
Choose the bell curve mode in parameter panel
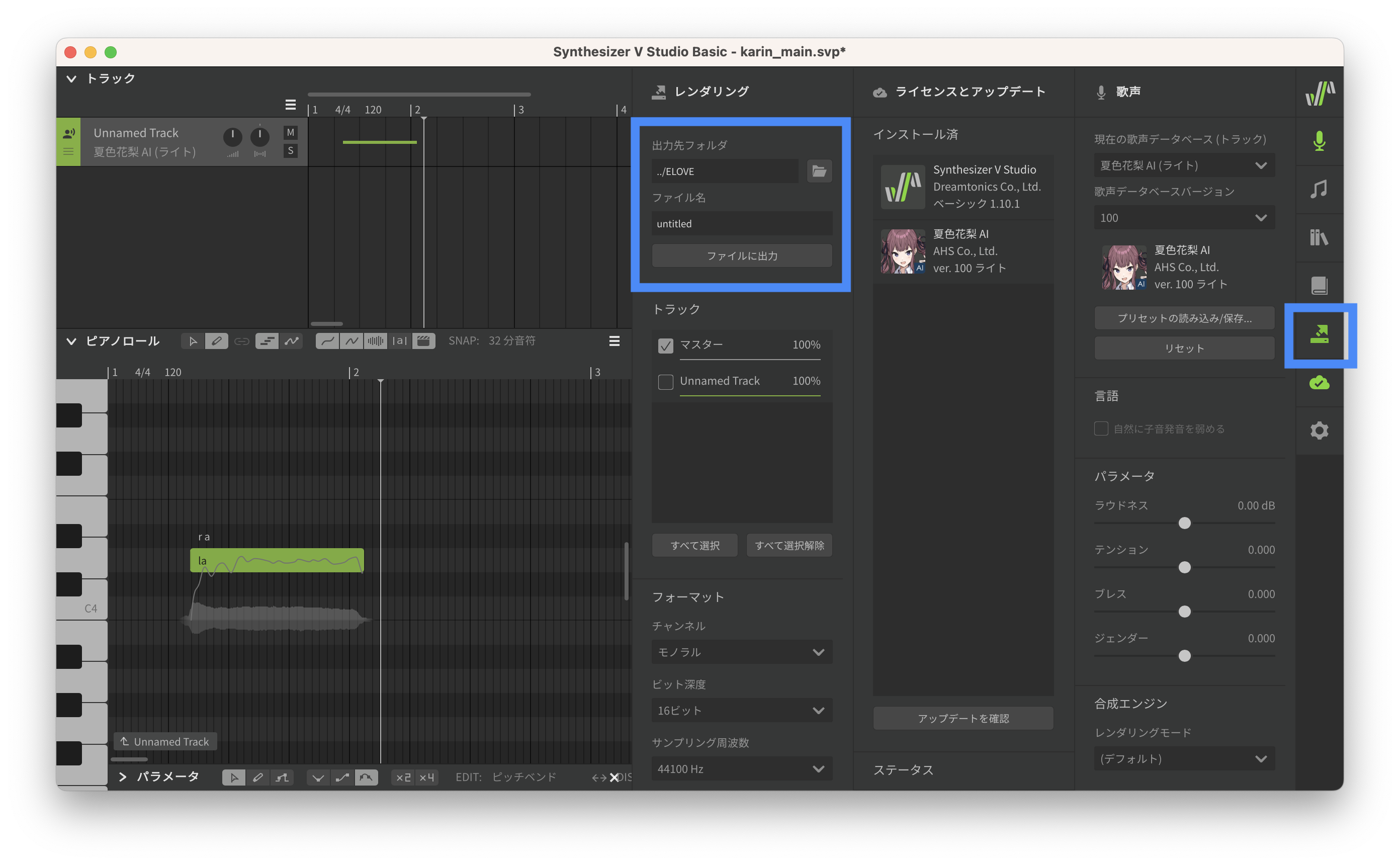click(x=366, y=777)
